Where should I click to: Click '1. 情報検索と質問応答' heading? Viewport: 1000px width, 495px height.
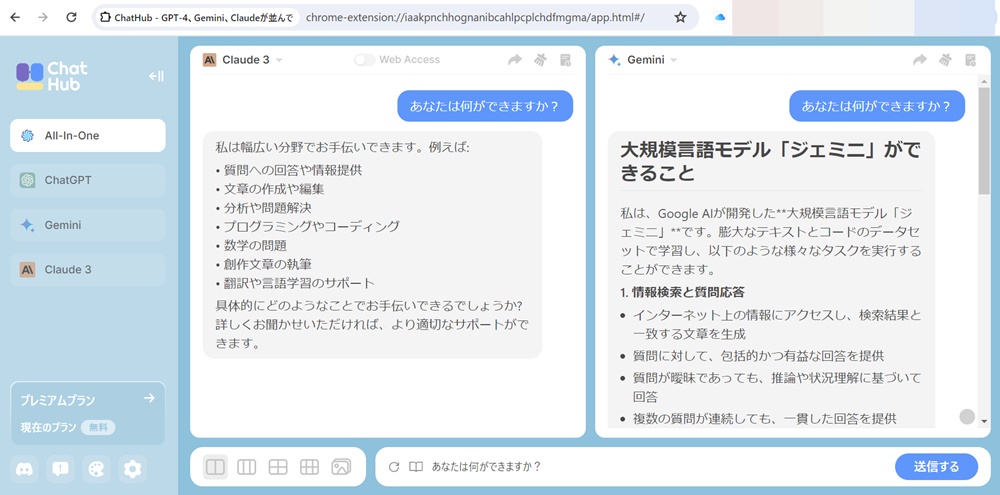682,292
